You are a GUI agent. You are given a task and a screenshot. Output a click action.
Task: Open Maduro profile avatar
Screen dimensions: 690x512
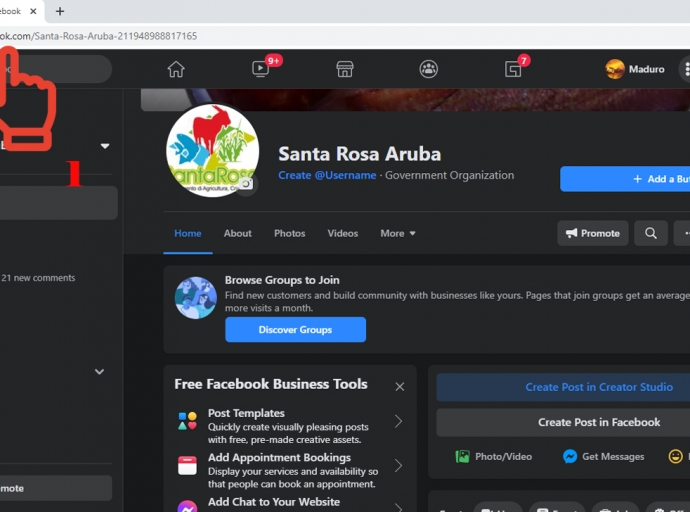[x=615, y=69]
